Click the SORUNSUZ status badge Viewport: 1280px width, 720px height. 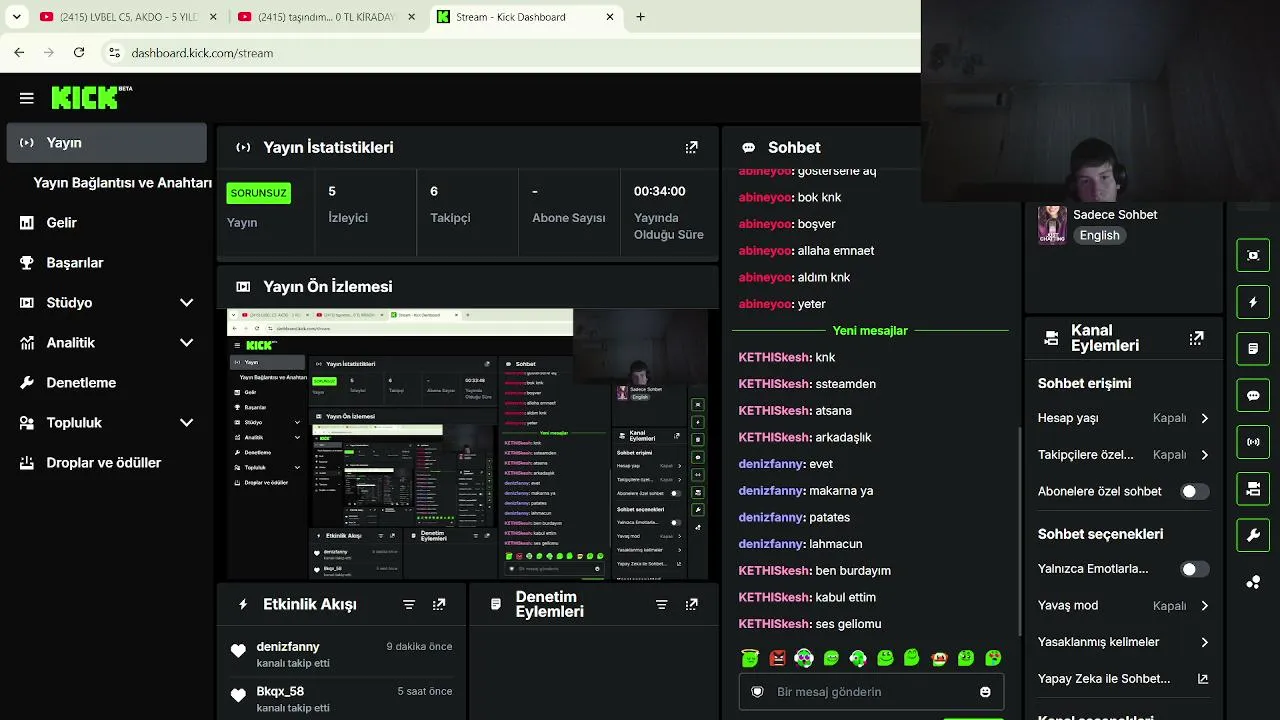(259, 193)
